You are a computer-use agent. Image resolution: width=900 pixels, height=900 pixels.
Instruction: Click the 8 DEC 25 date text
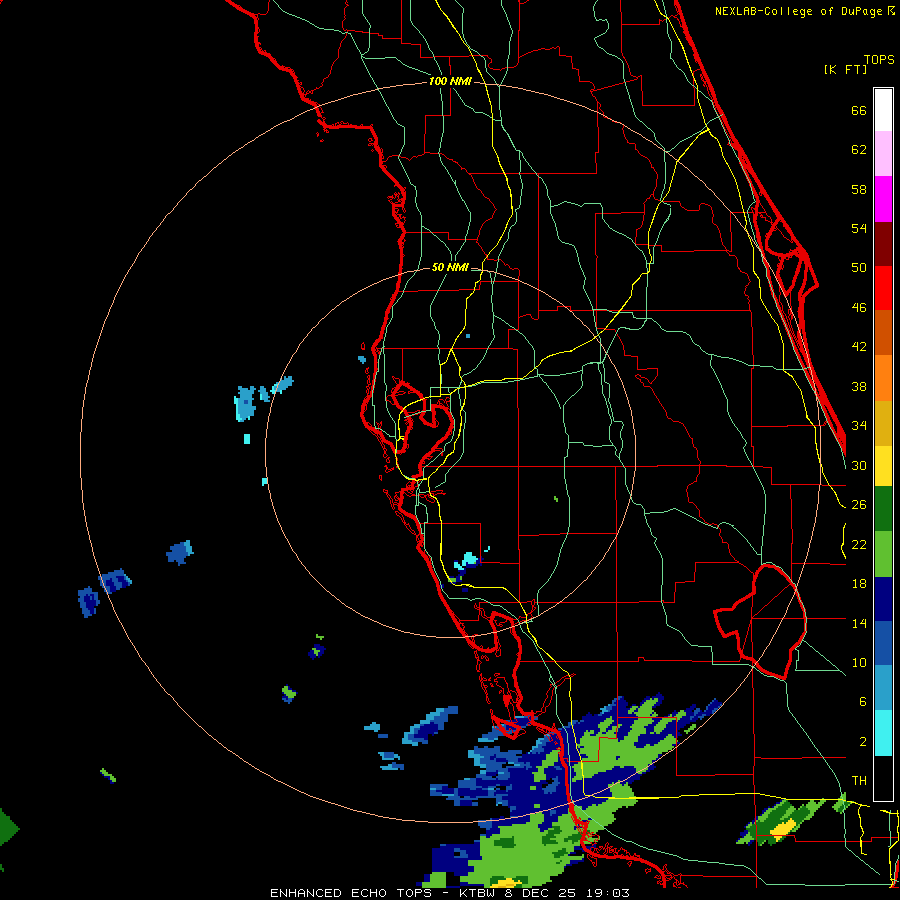coord(543,893)
